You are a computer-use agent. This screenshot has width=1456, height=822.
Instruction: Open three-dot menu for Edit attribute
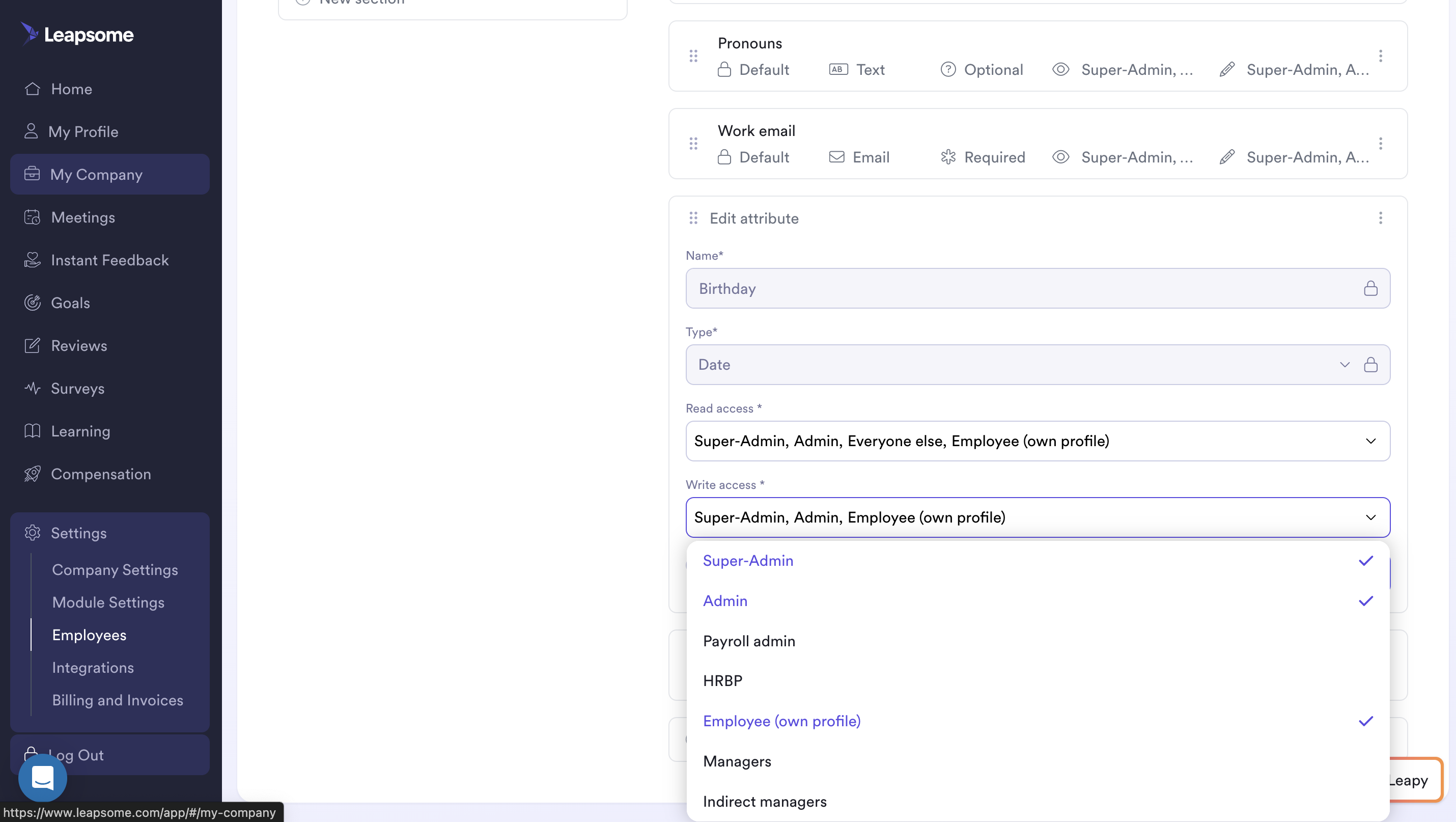click(x=1381, y=218)
